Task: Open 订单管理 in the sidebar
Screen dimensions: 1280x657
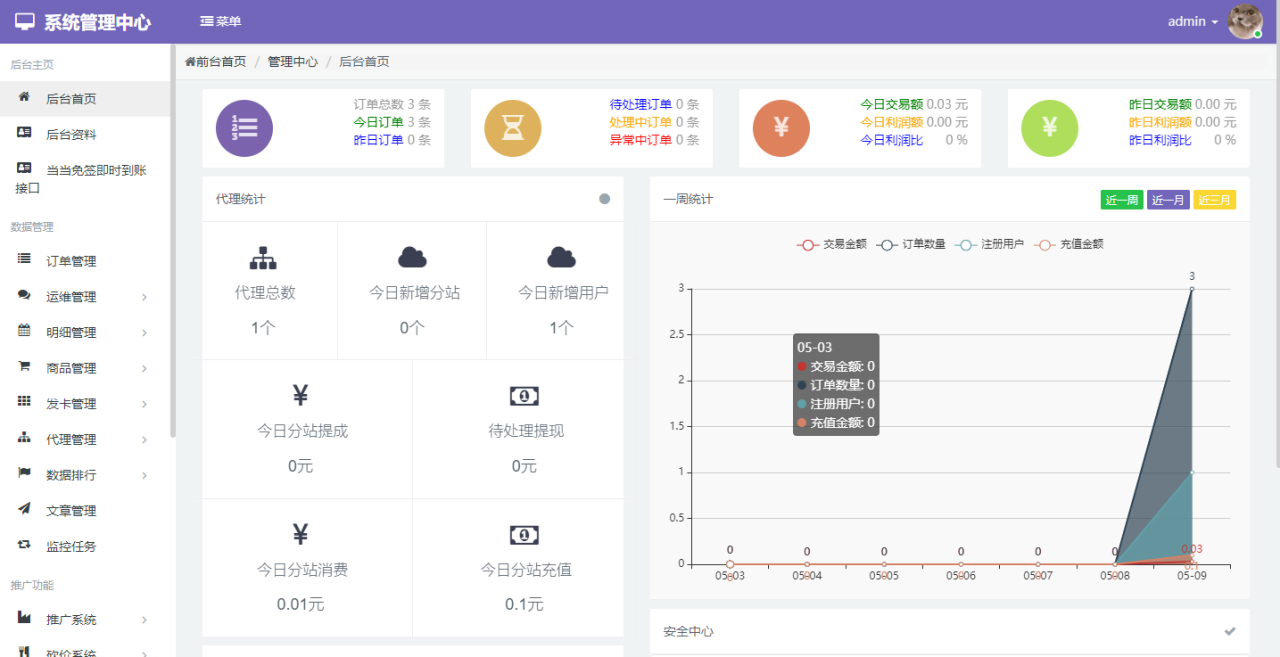Action: coord(71,261)
